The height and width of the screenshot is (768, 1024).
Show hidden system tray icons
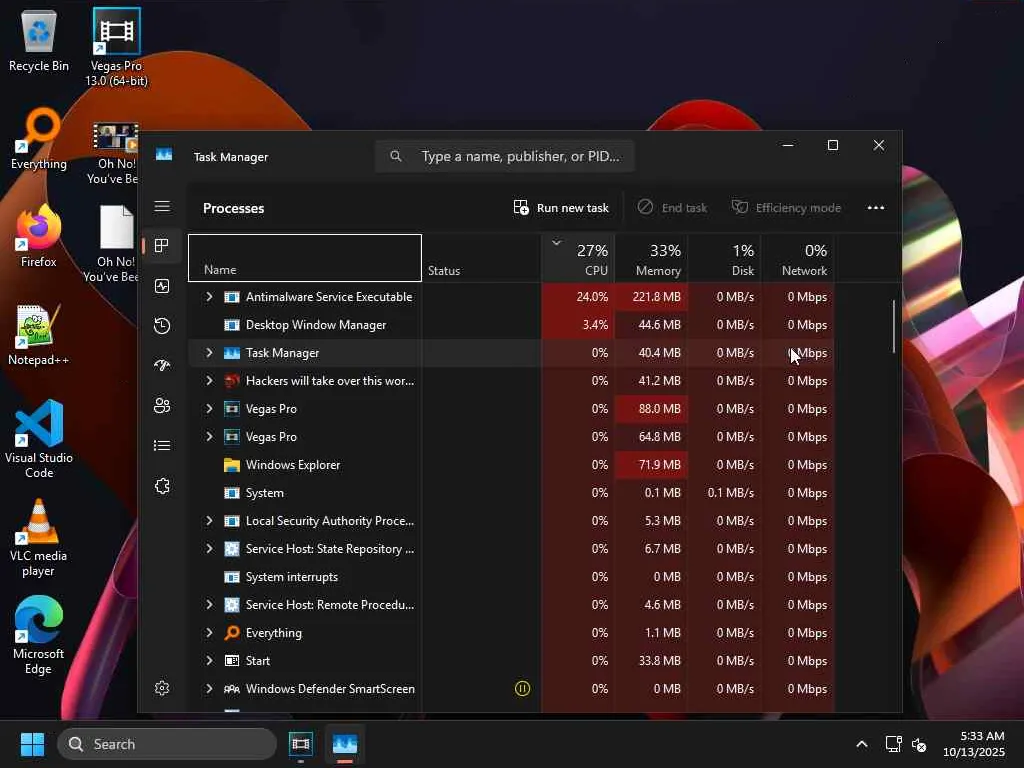click(862, 744)
